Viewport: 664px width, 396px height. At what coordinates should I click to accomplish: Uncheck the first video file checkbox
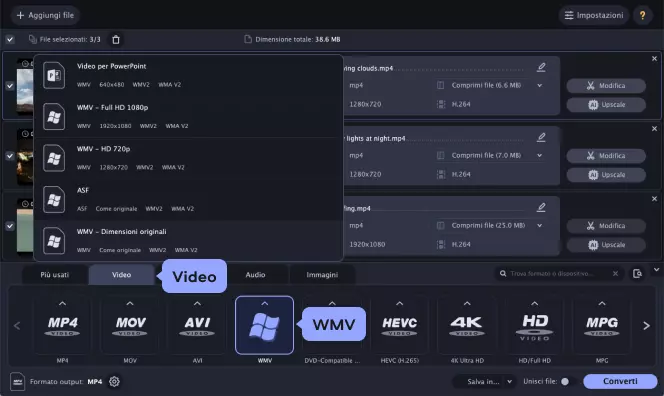[x=10, y=86]
